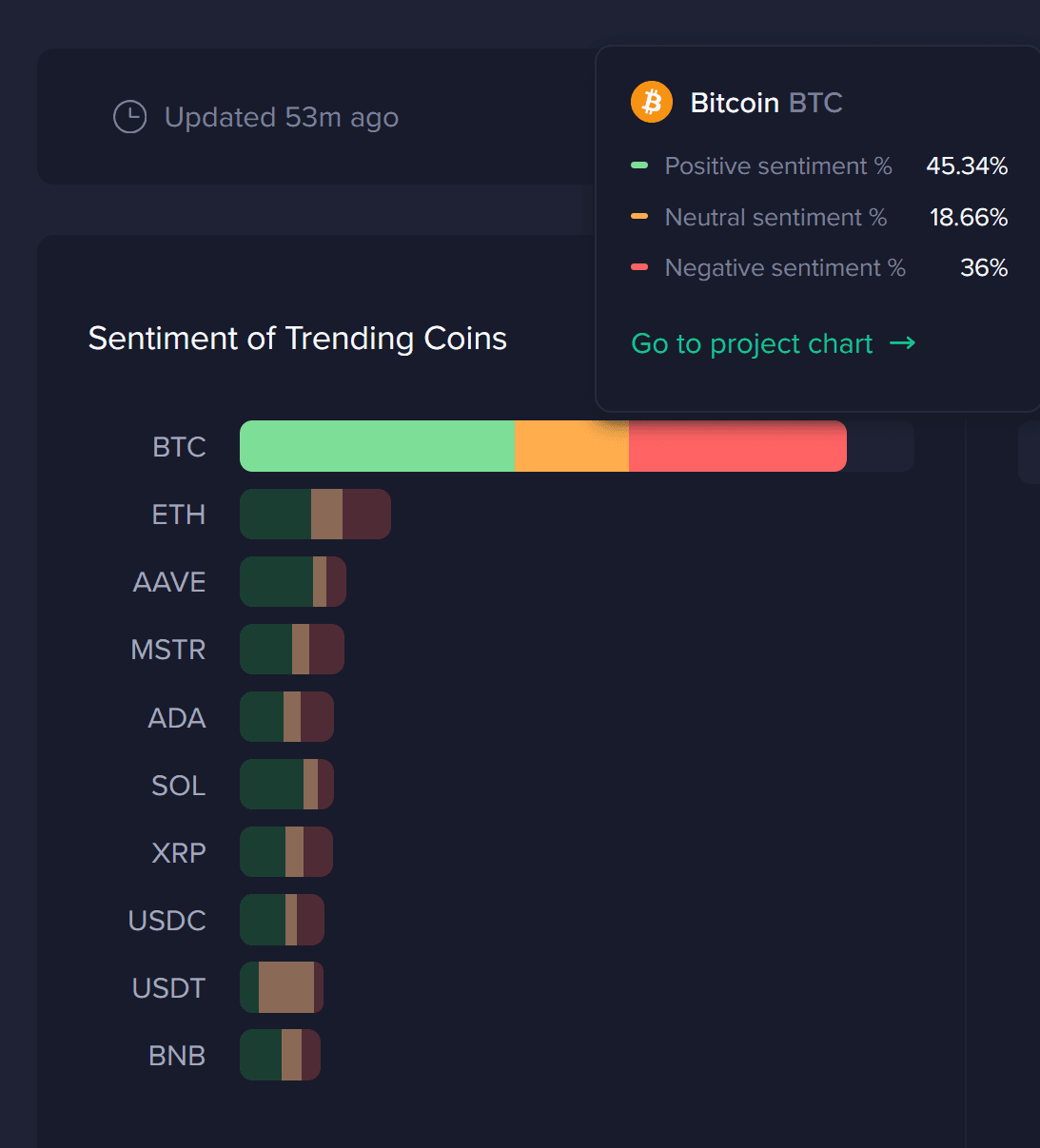Click the clock icon beside Updated text
1040x1148 pixels.
tap(129, 117)
